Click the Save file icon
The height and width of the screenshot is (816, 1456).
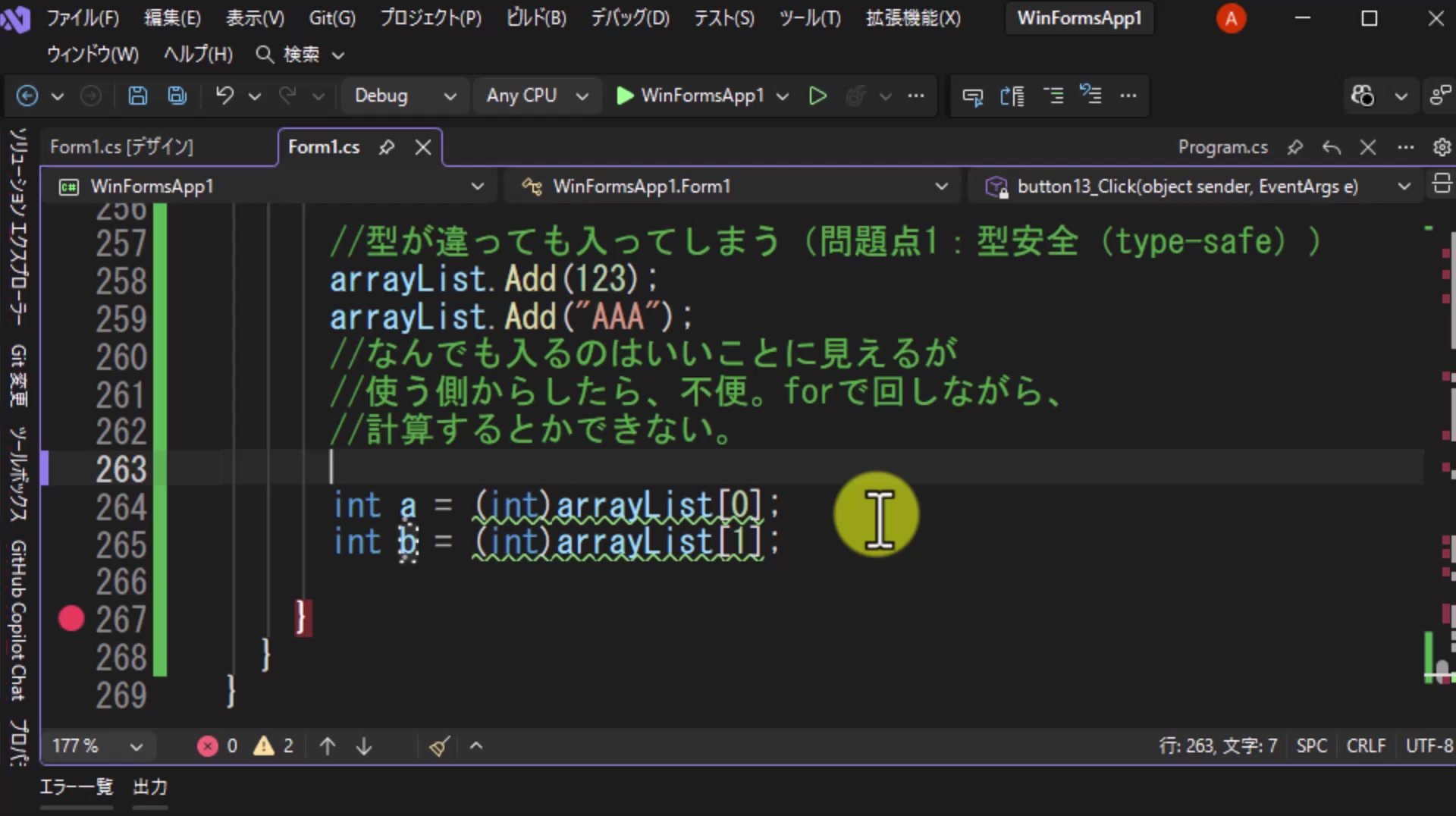(x=137, y=96)
